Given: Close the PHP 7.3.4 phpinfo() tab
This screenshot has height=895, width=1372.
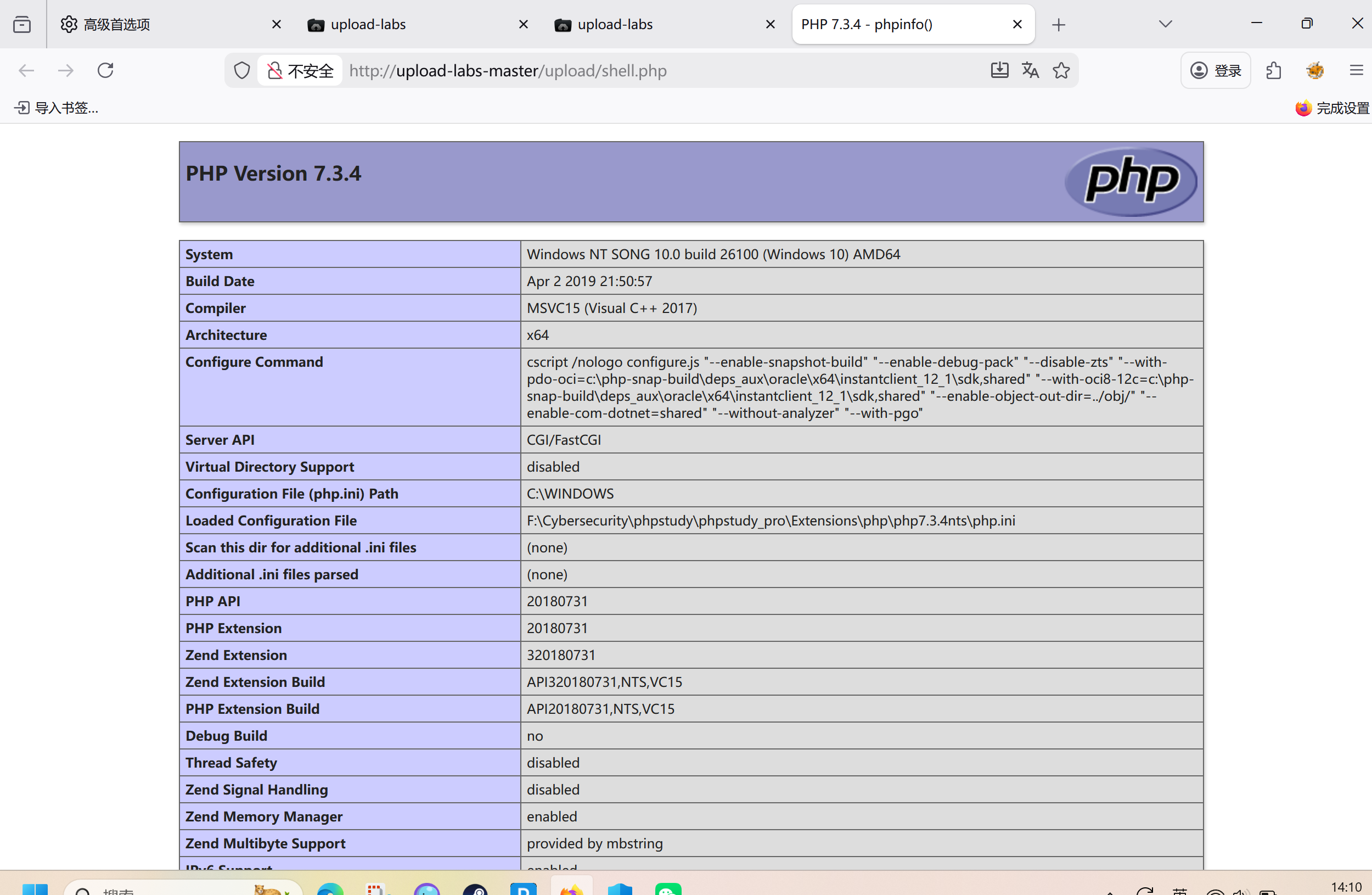Looking at the screenshot, I should coord(1017,24).
